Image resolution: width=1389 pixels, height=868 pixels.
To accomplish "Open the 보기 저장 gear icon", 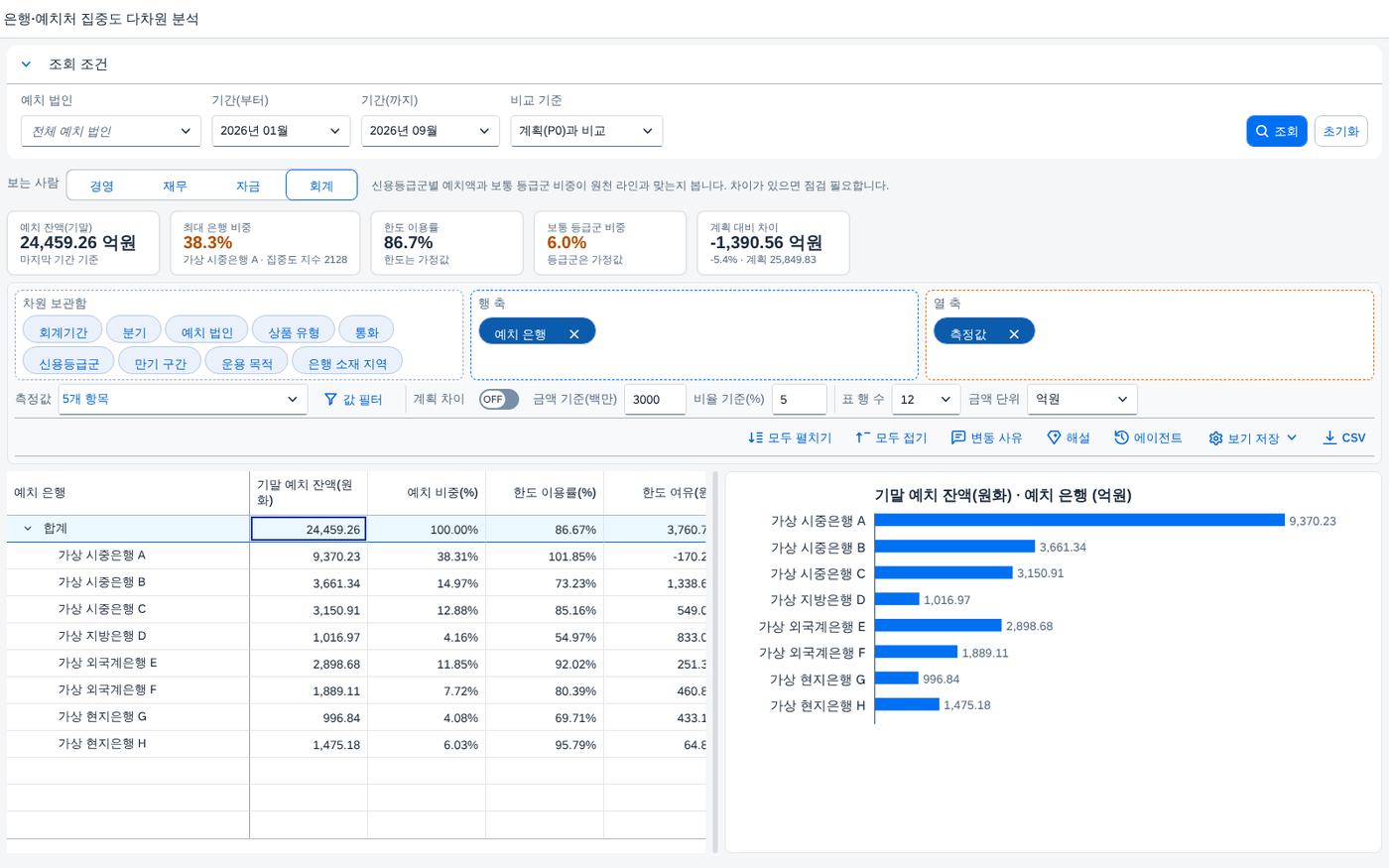I will (1215, 437).
